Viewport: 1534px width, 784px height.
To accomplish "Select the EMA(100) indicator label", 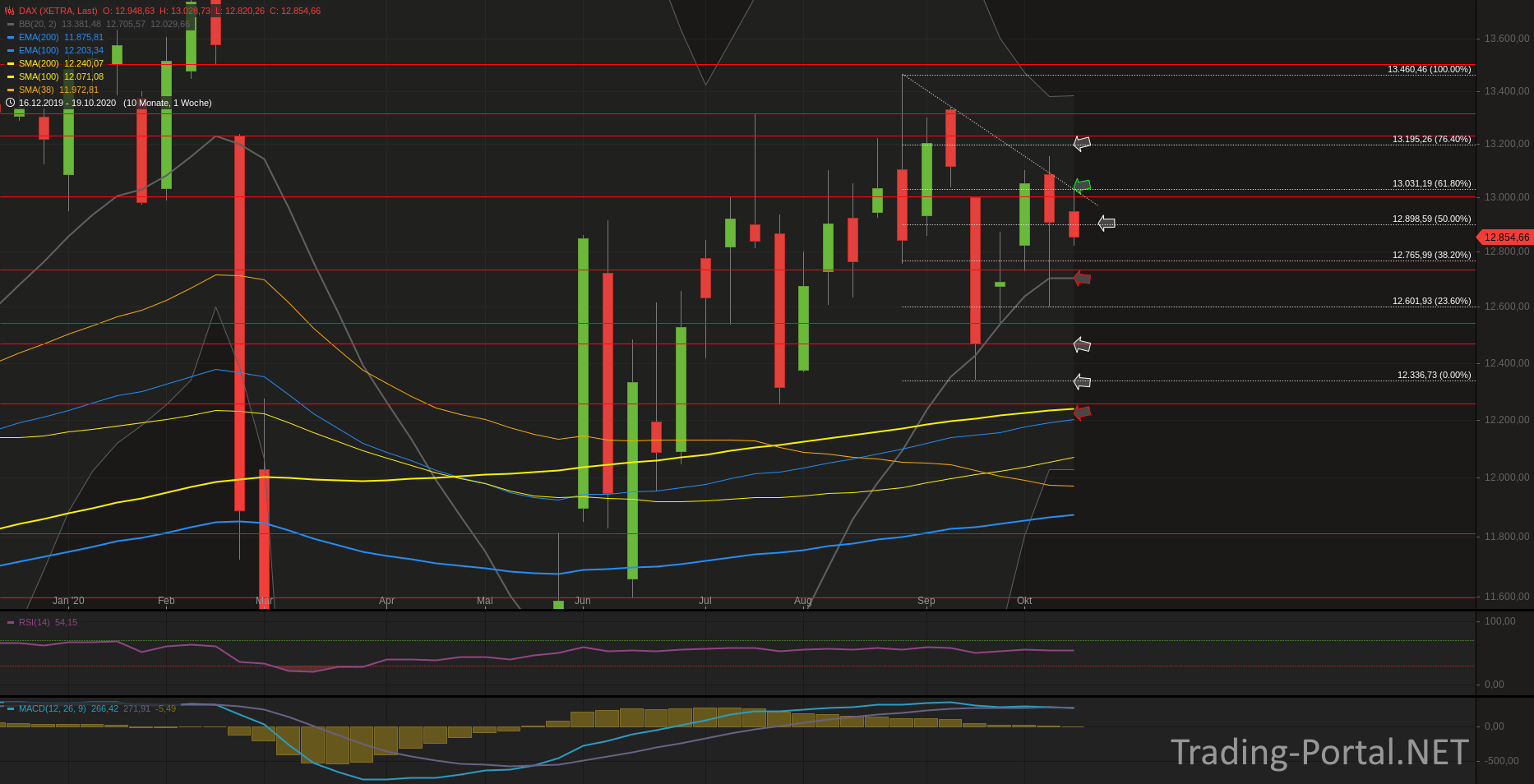I will [x=39, y=50].
